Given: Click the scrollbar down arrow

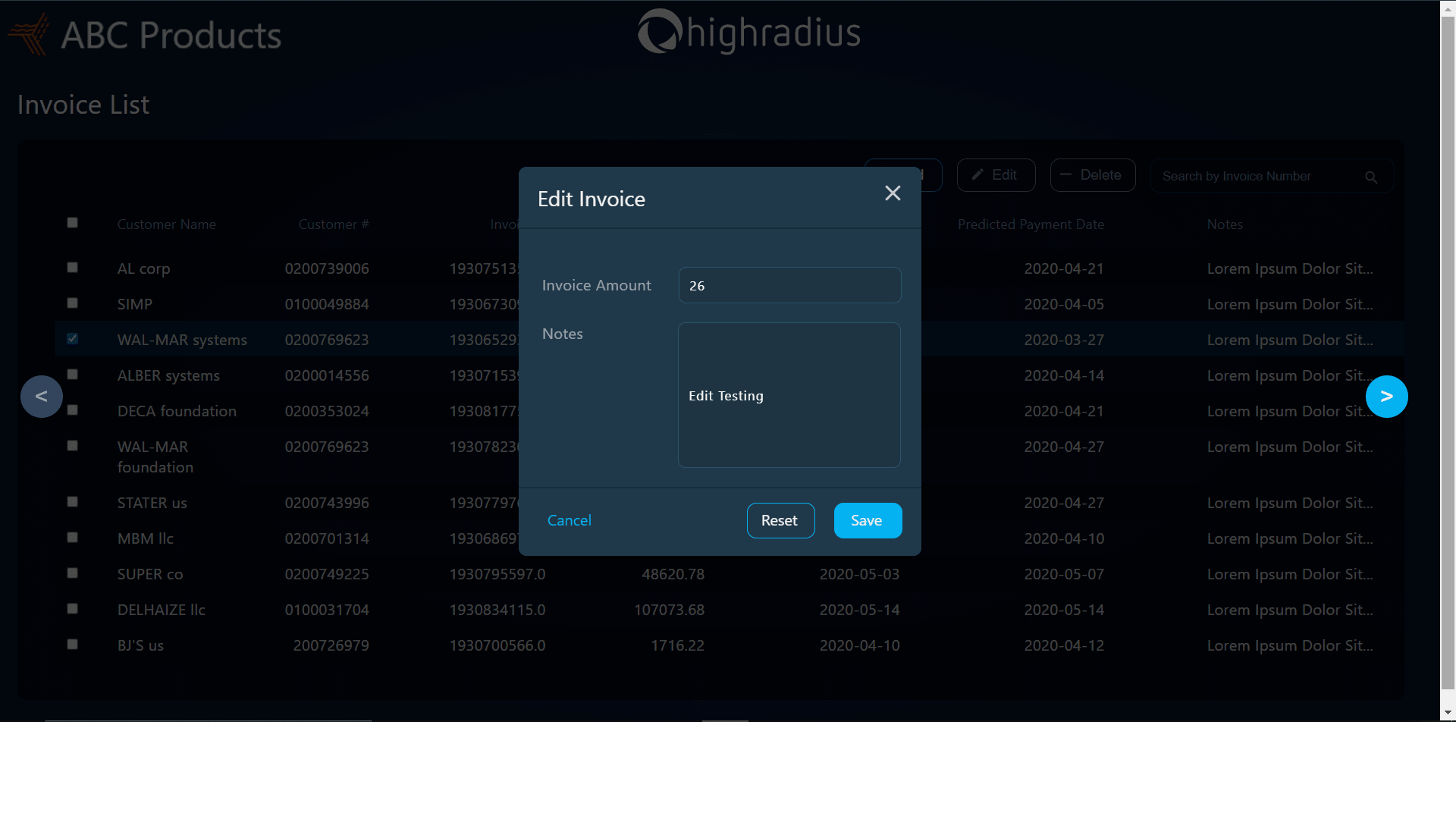Looking at the screenshot, I should click(x=1448, y=713).
